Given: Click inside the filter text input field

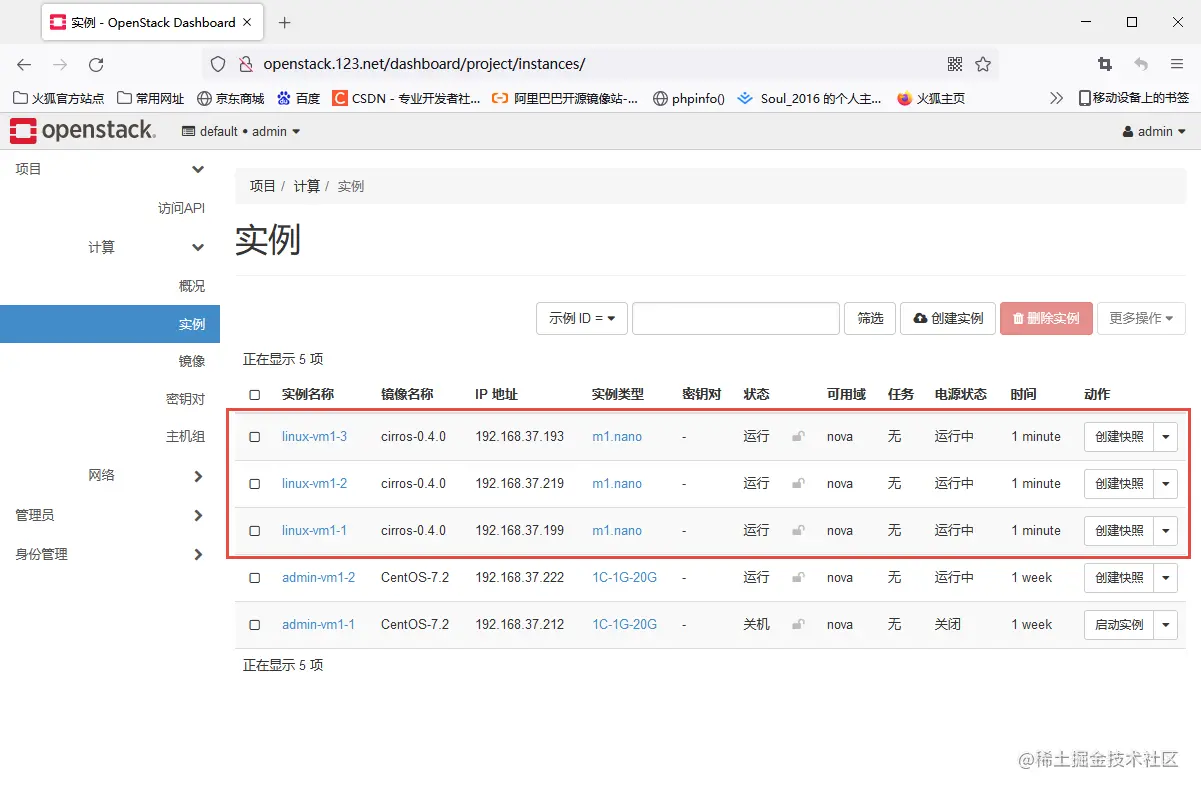Looking at the screenshot, I should (735, 318).
